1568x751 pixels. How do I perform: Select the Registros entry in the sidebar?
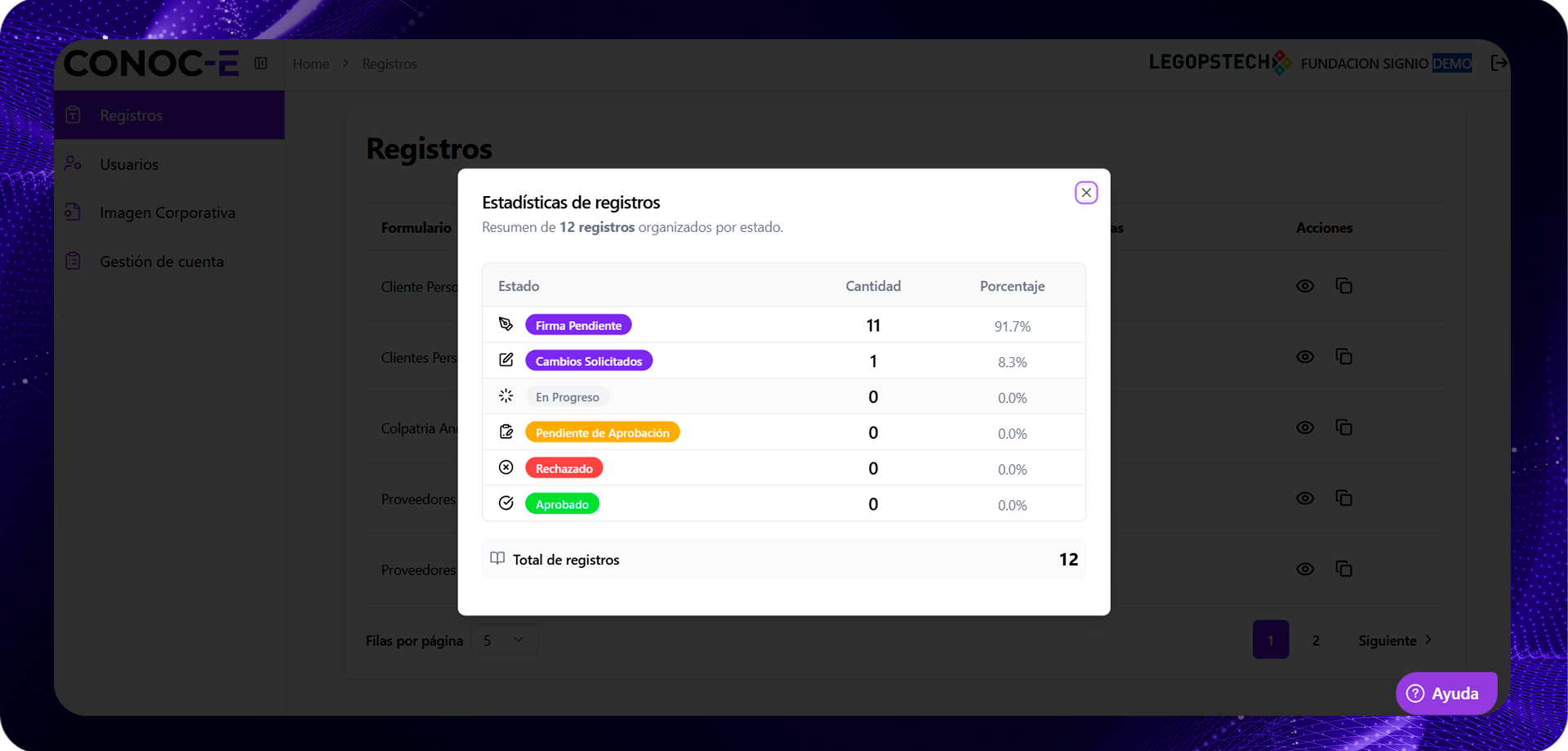pos(131,114)
